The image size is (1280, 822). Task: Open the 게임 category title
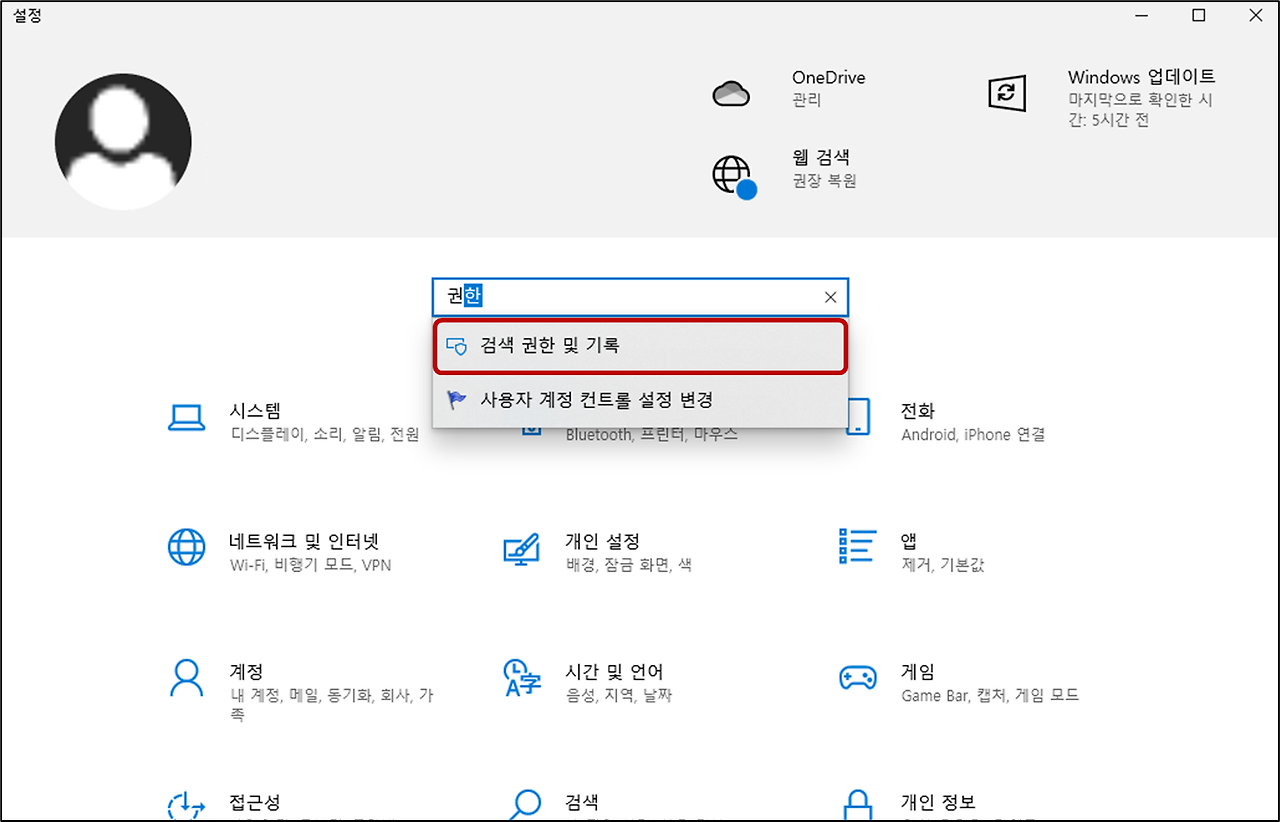click(918, 671)
